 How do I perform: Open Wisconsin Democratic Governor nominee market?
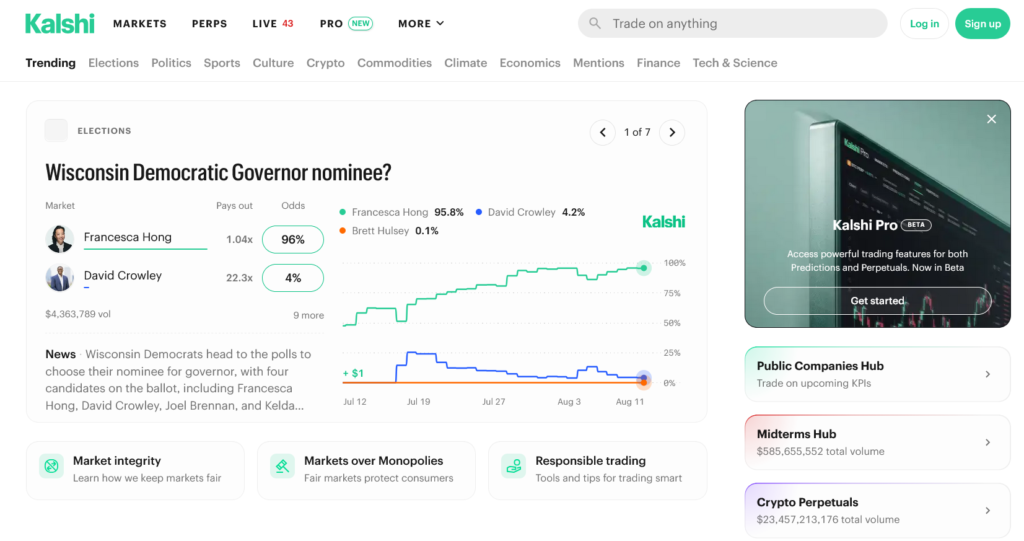coord(218,172)
